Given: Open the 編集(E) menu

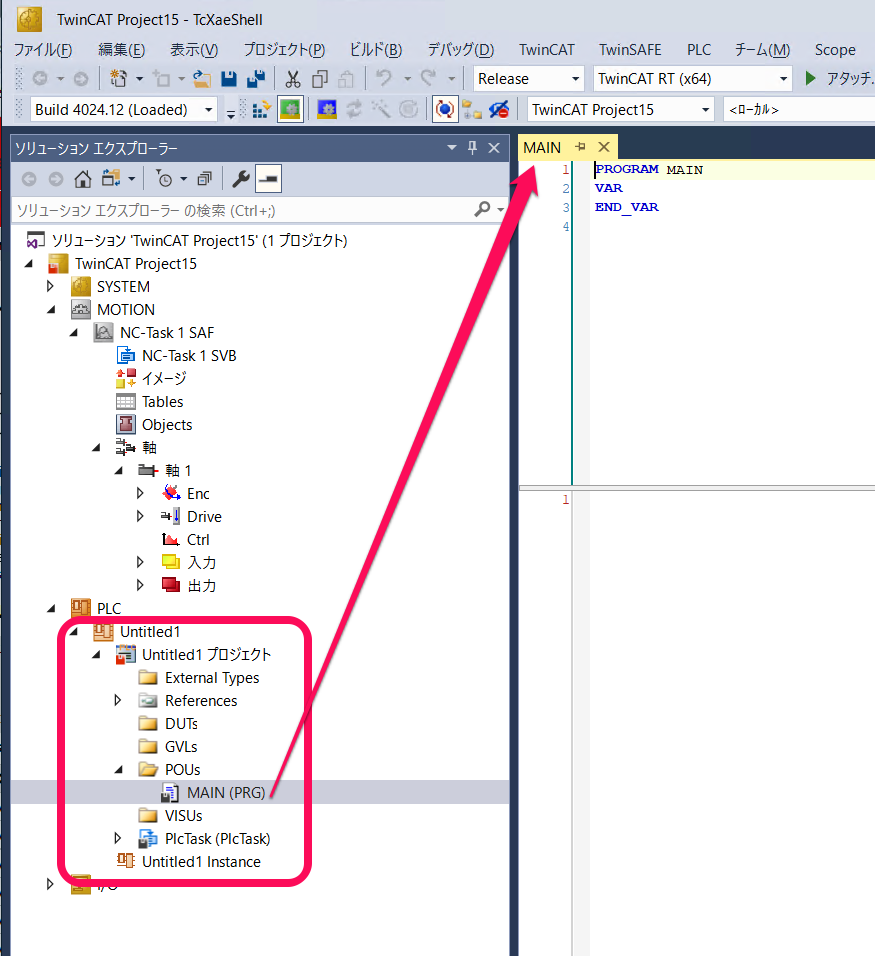Looking at the screenshot, I should tap(121, 49).
